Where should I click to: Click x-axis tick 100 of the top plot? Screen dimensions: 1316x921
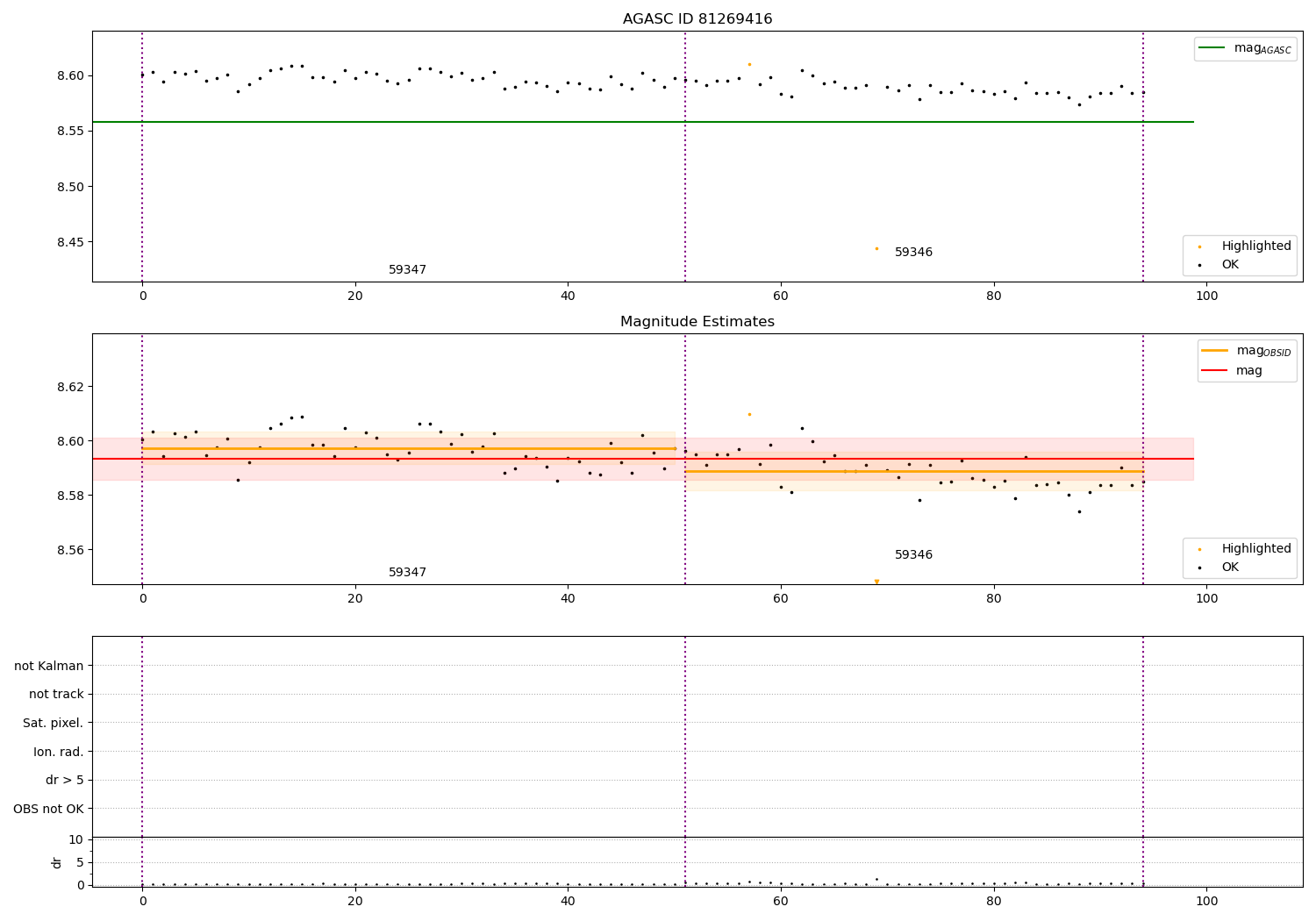tap(1206, 296)
